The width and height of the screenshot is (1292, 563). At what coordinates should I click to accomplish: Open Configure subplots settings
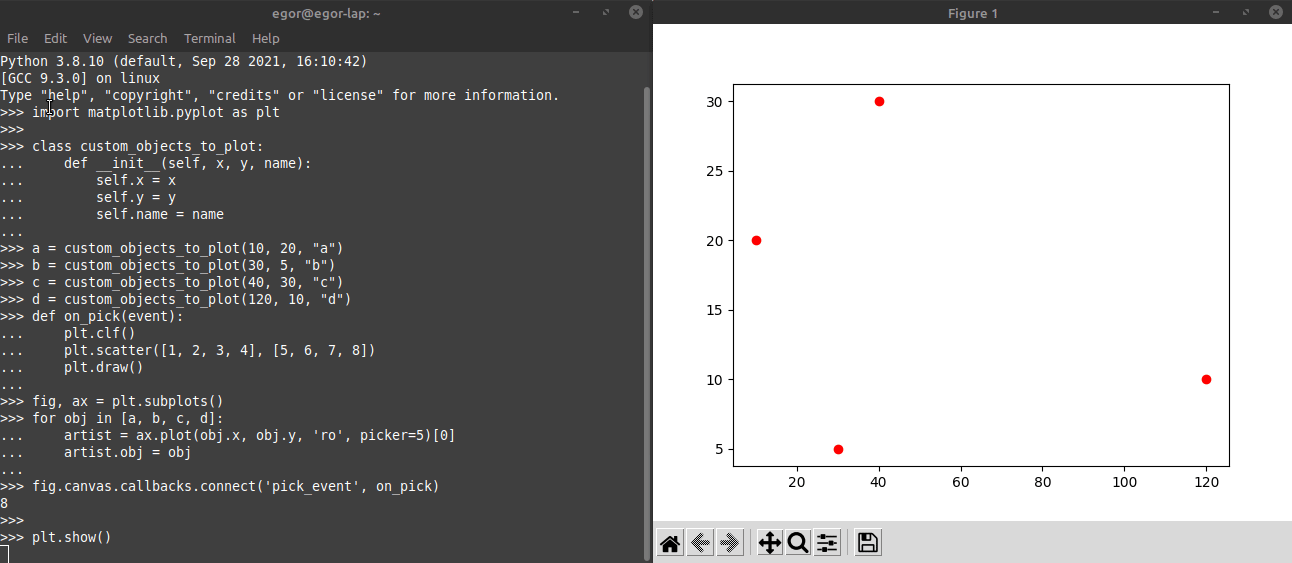pos(827,543)
